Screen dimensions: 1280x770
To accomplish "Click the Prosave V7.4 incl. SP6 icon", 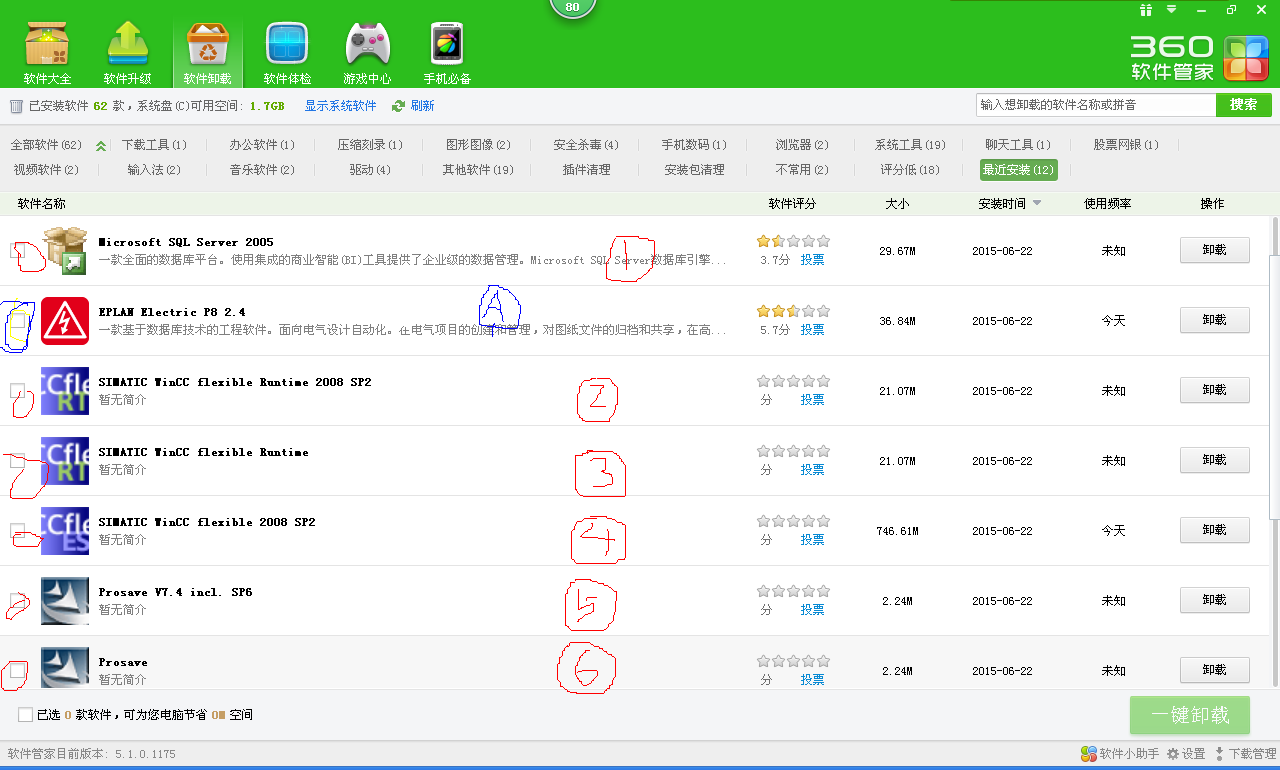I will point(65,601).
